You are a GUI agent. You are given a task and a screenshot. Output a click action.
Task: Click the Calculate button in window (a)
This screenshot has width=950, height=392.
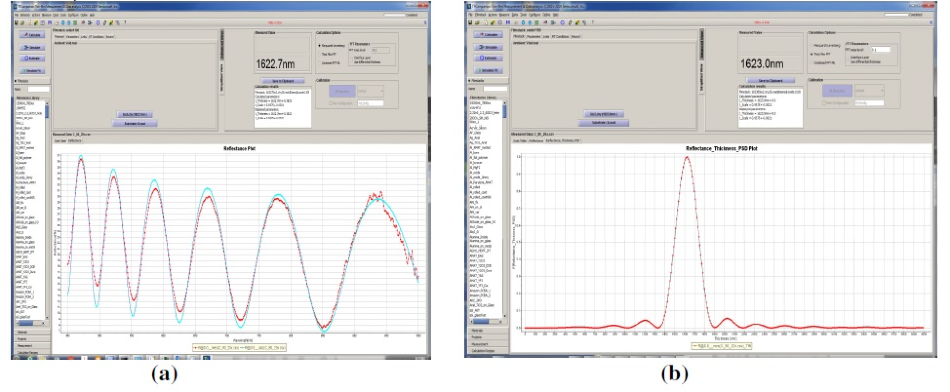31,35
